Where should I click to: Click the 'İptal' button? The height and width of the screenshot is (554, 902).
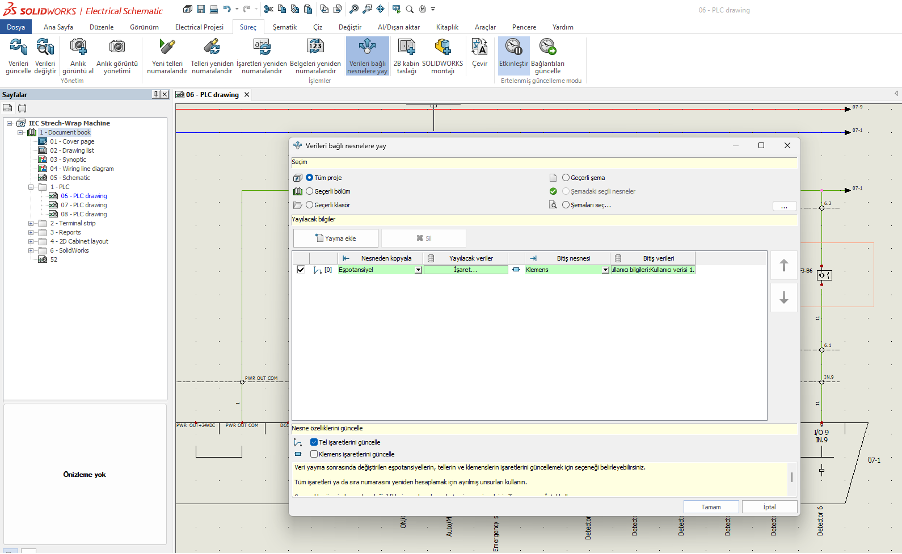coord(770,507)
